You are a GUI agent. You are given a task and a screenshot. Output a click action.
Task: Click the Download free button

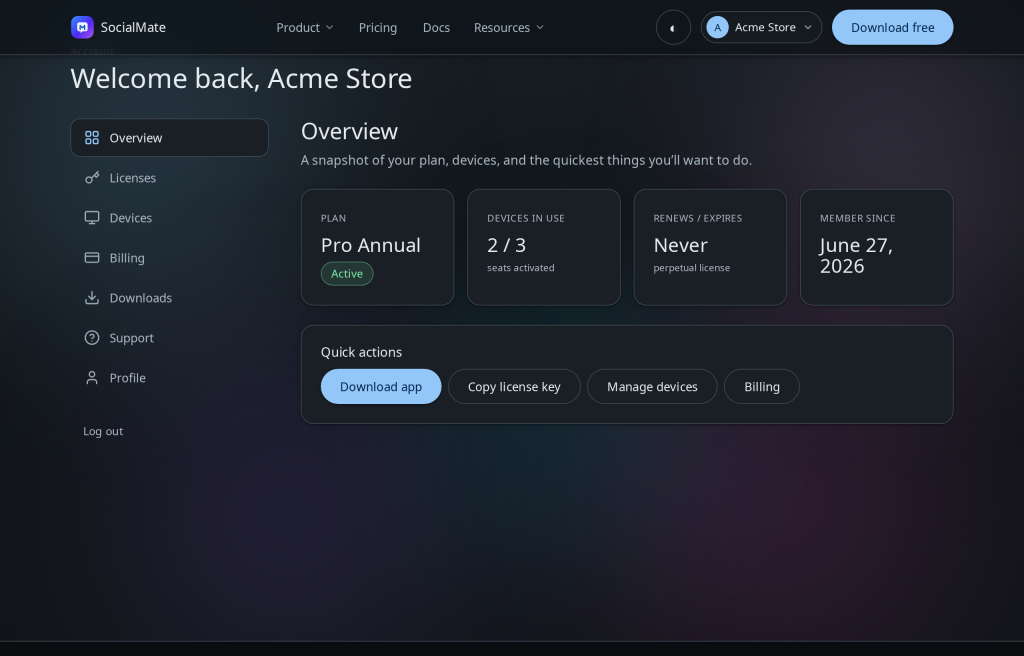(892, 27)
